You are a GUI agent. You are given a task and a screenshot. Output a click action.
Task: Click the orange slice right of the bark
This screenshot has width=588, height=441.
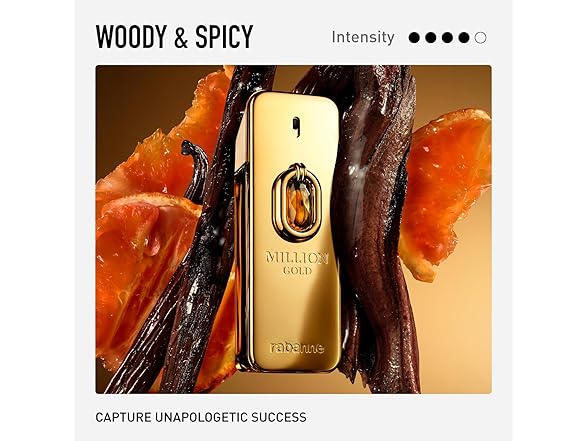[x=446, y=191]
